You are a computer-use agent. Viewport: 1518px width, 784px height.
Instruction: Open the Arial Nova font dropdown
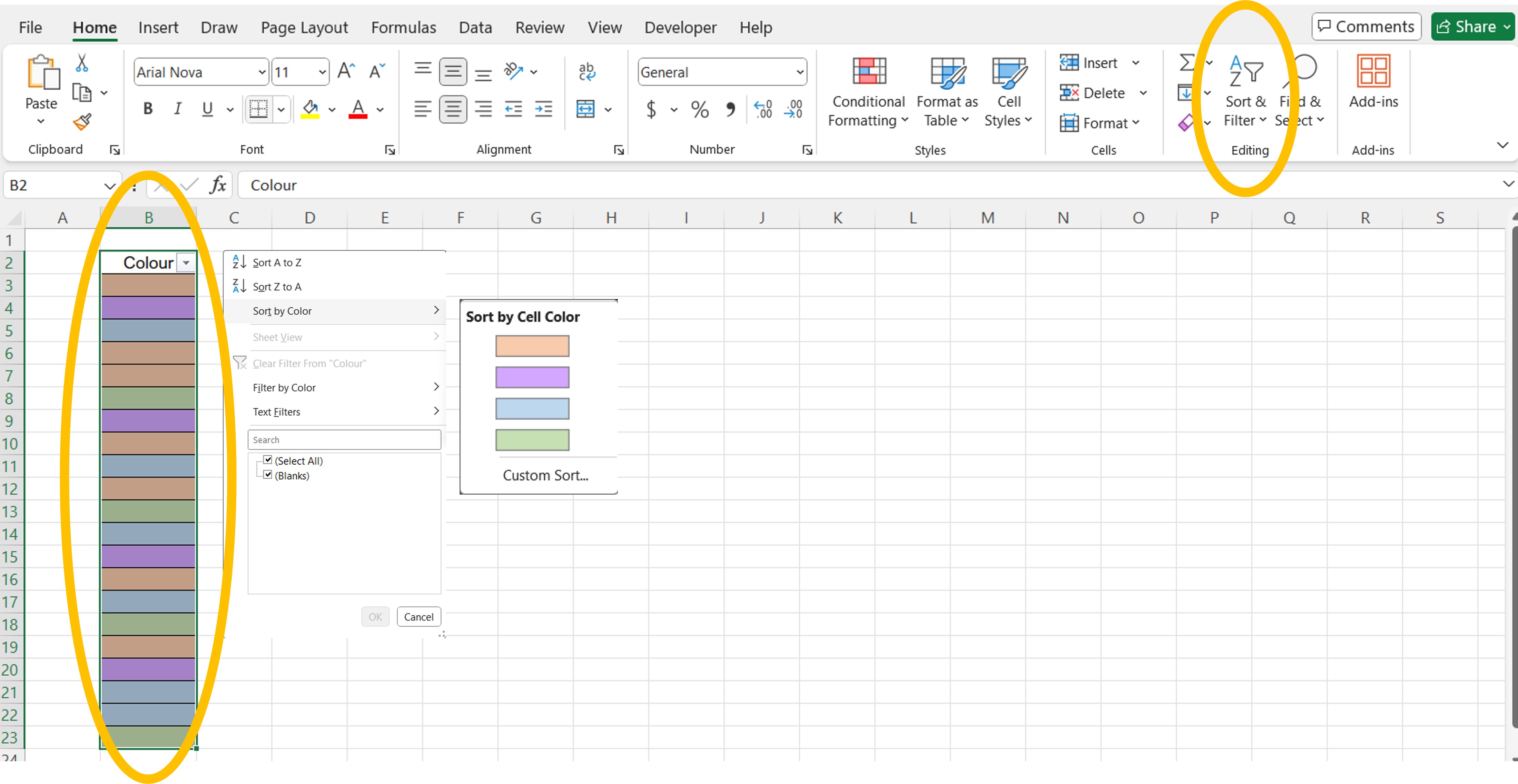click(x=262, y=72)
